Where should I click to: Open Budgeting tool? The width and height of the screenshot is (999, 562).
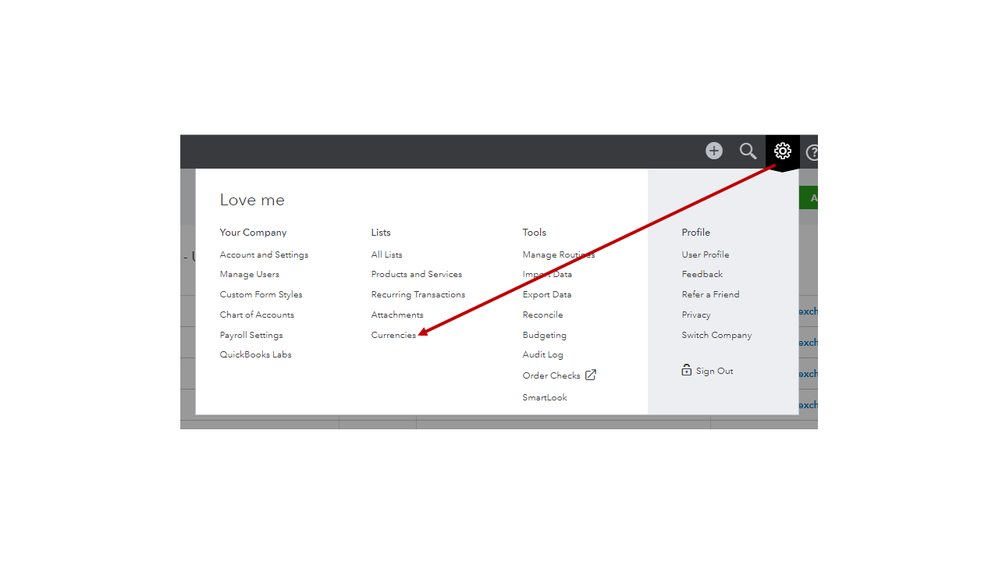point(544,335)
